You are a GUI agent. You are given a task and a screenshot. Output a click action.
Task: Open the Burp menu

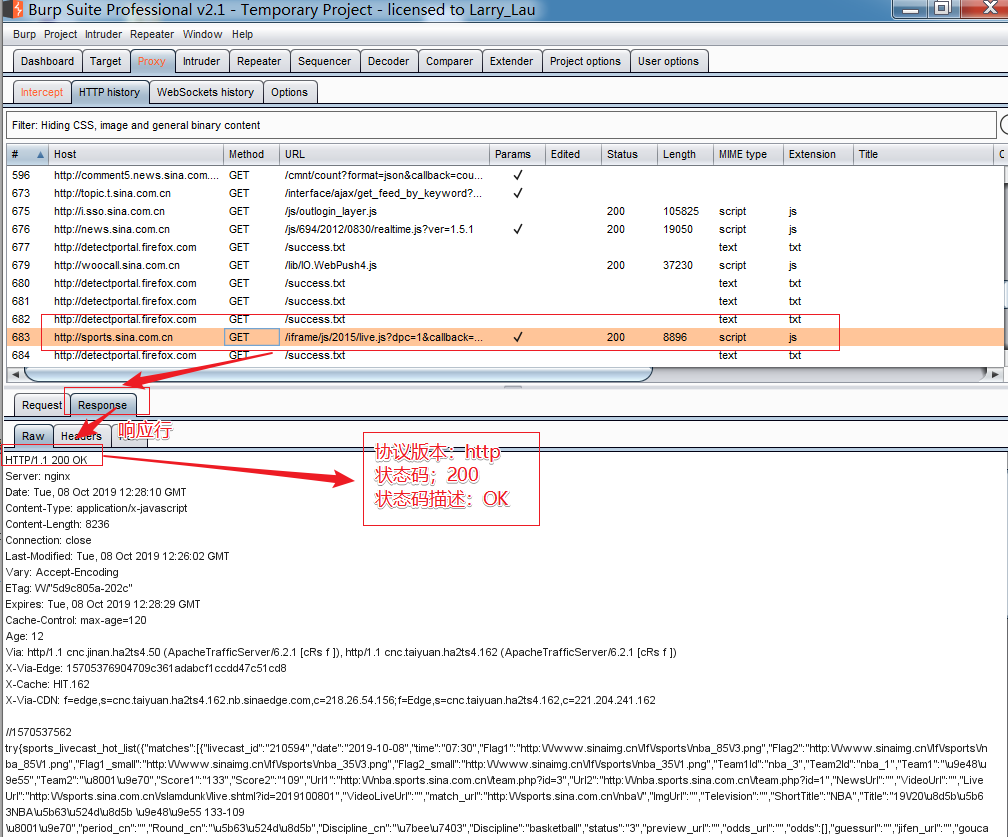pos(24,35)
